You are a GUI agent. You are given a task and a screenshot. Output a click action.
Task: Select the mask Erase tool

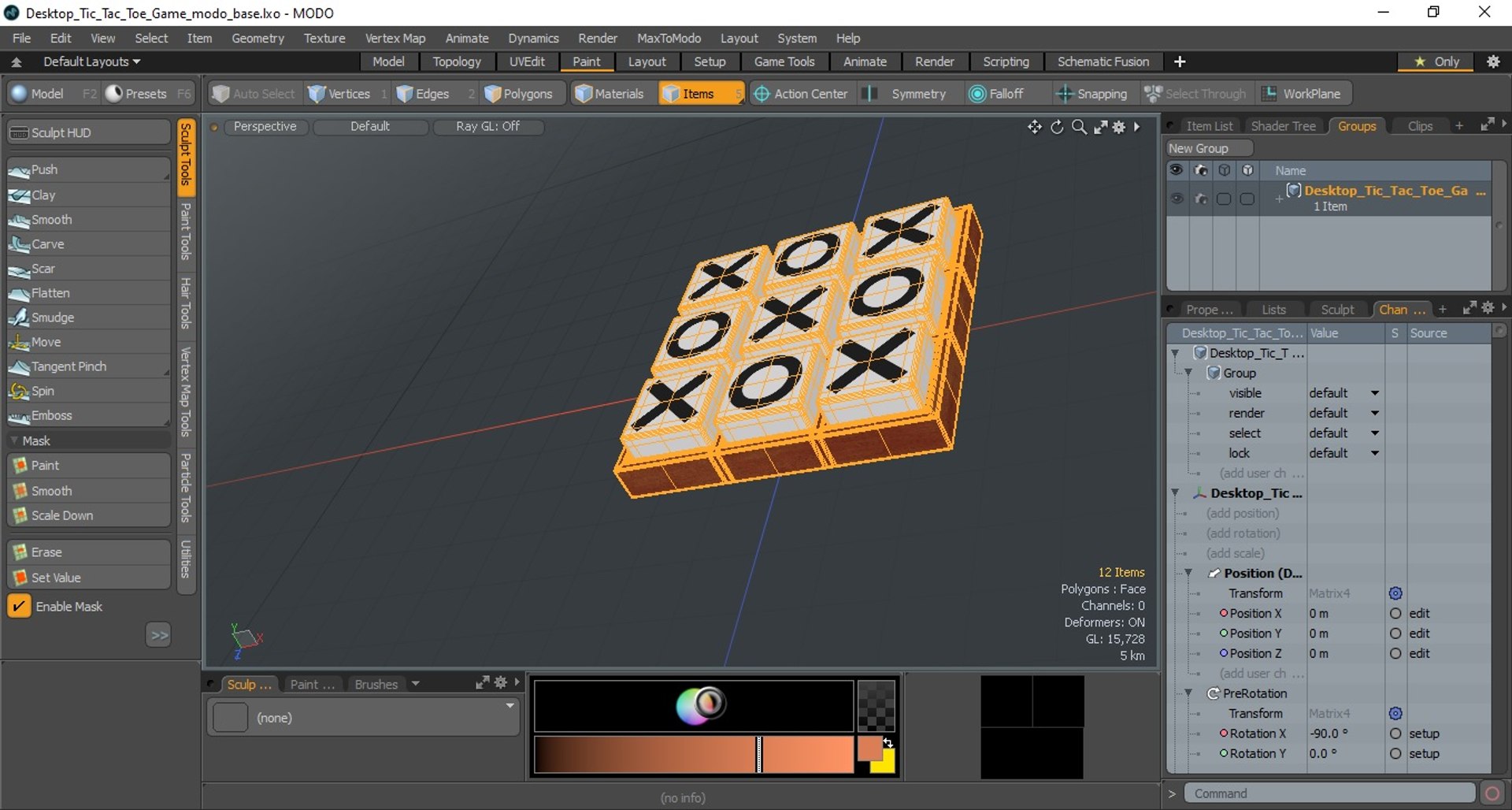(x=88, y=552)
